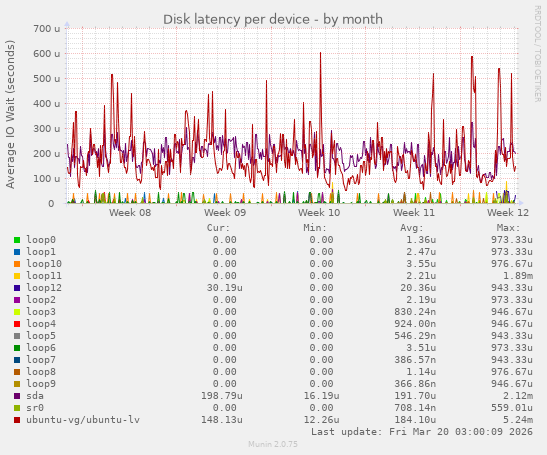547x455 pixels.
Task: Select the loop0 legend label
Action: pos(41,240)
